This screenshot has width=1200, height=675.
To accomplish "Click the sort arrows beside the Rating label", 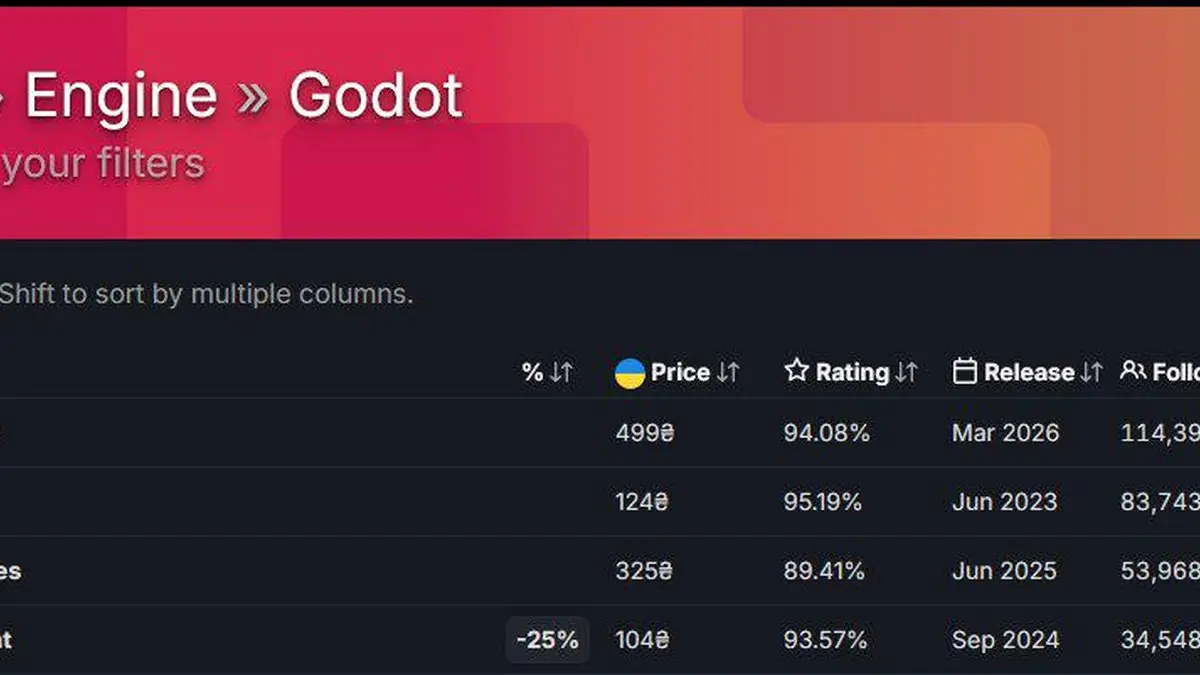I will point(906,372).
